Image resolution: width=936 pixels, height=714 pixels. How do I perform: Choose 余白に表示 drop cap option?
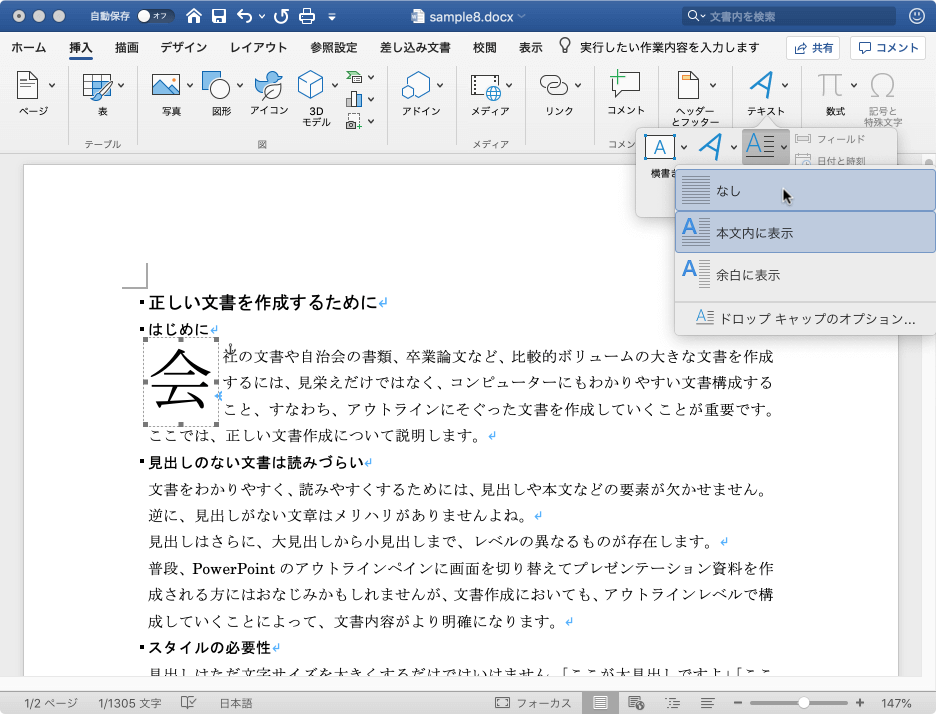pos(805,275)
